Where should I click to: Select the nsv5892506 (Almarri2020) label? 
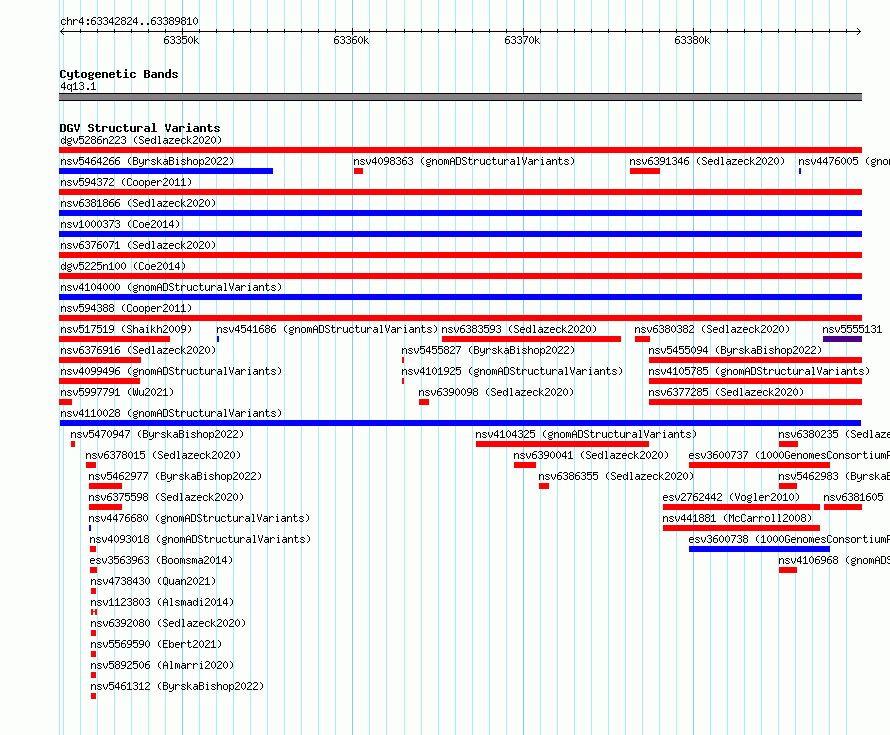pyautogui.click(x=162, y=665)
